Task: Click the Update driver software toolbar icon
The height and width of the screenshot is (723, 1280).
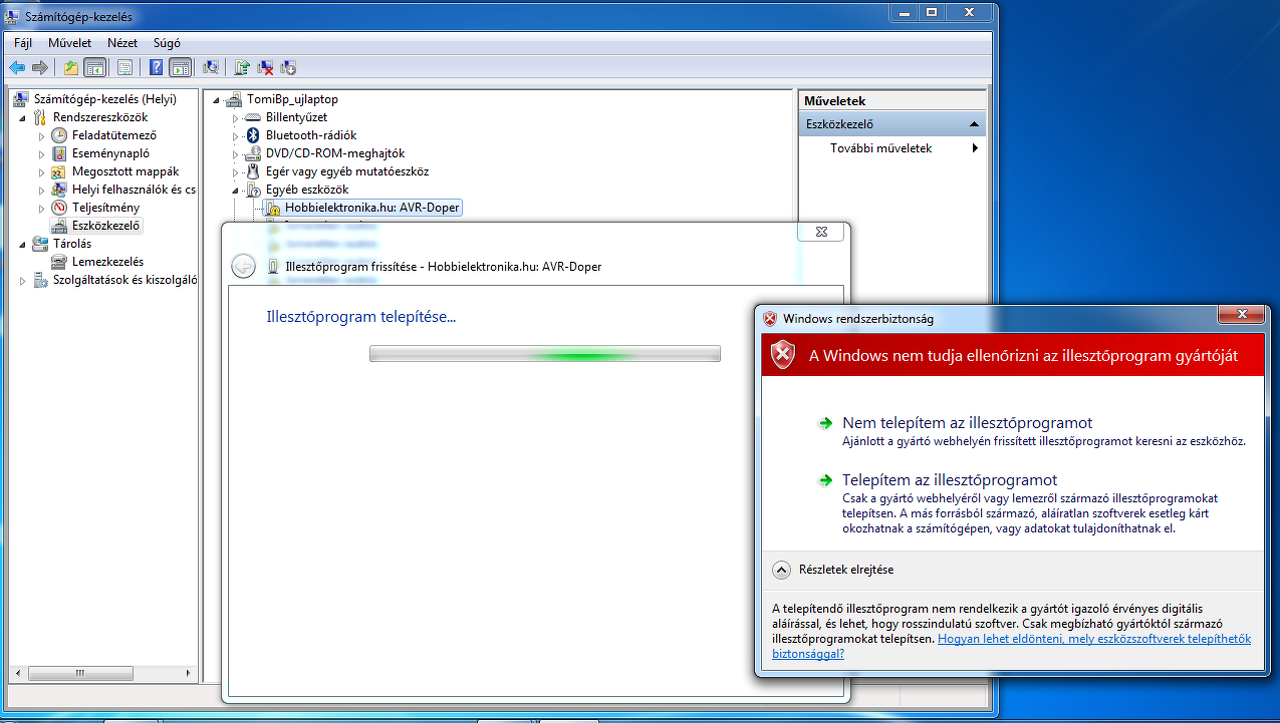Action: (242, 68)
